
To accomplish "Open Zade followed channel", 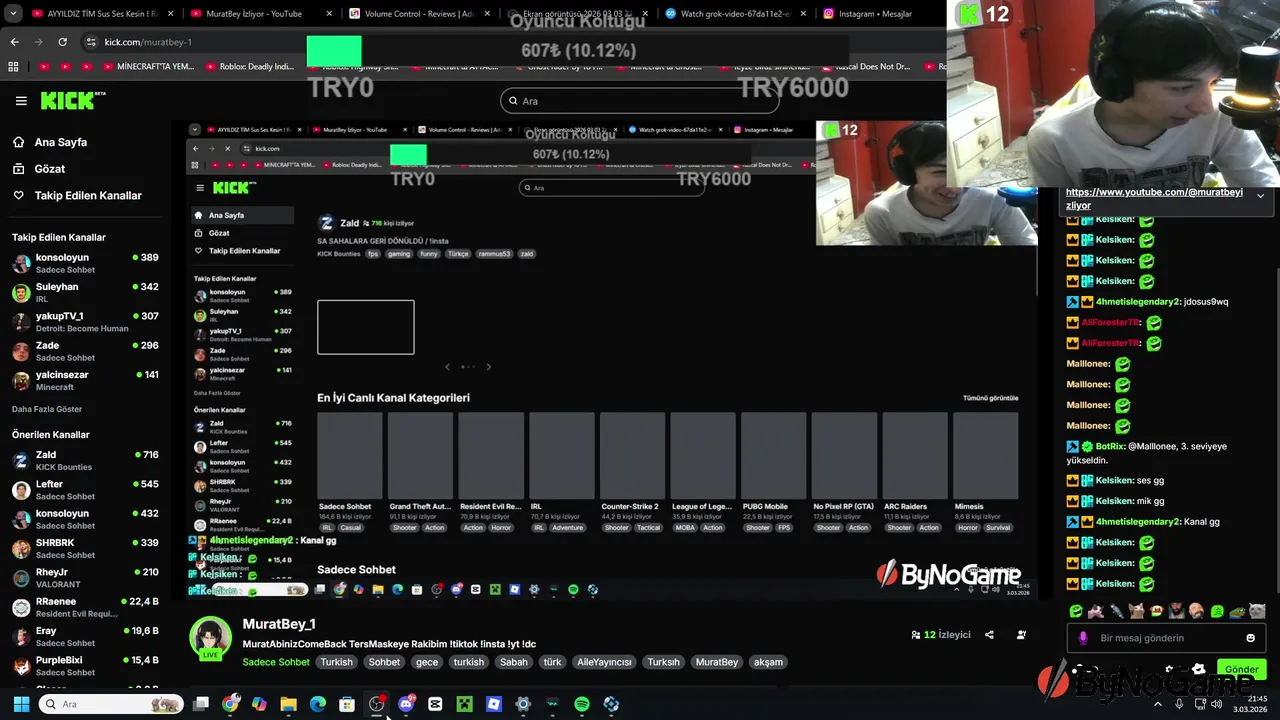I will pyautogui.click(x=85, y=351).
